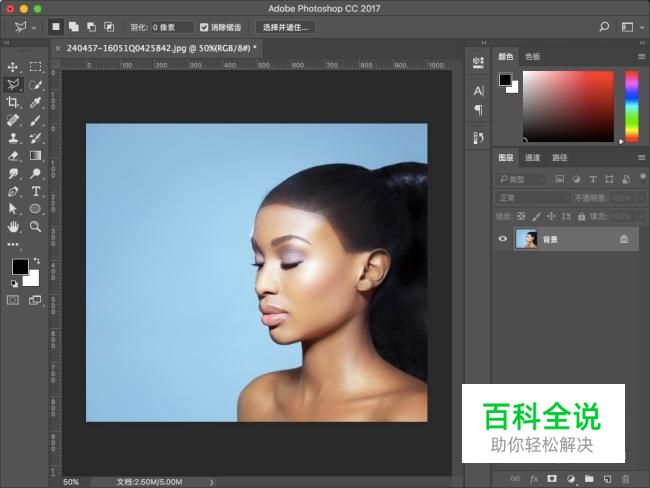
Task: Switch to the Color panel tab
Action: tap(505, 56)
